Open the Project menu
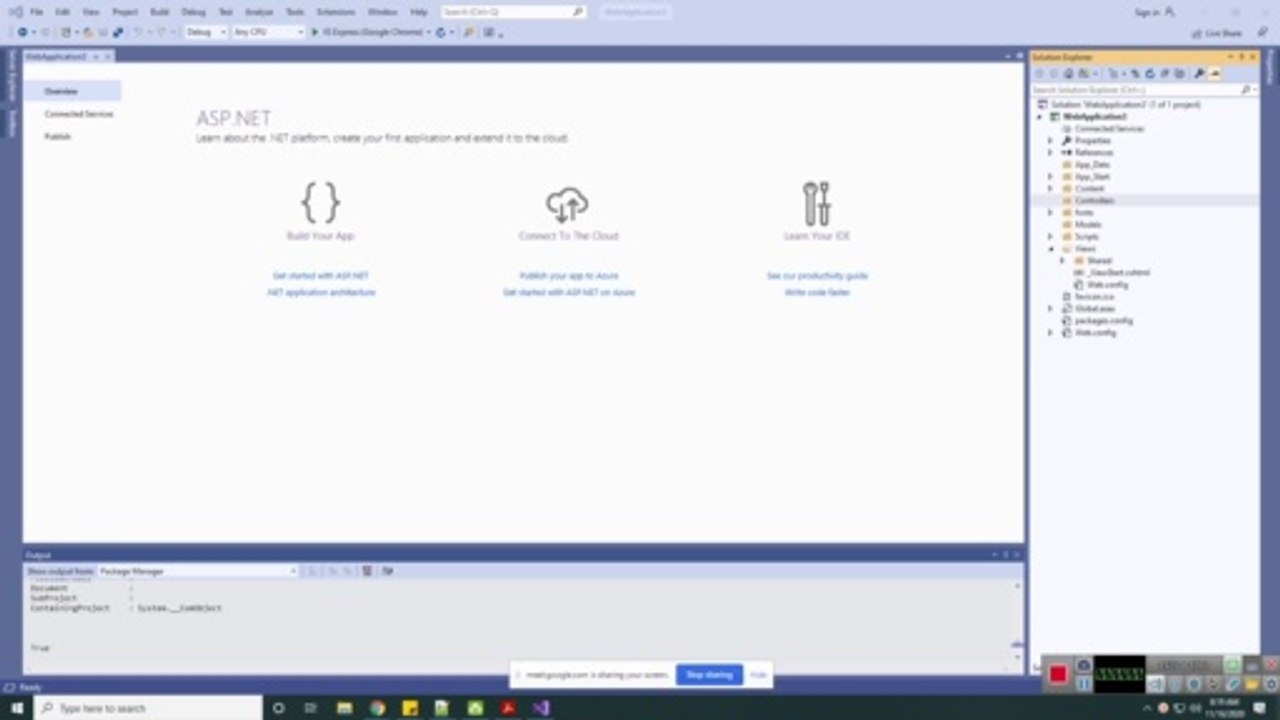Viewport: 1280px width, 720px height. [x=125, y=12]
